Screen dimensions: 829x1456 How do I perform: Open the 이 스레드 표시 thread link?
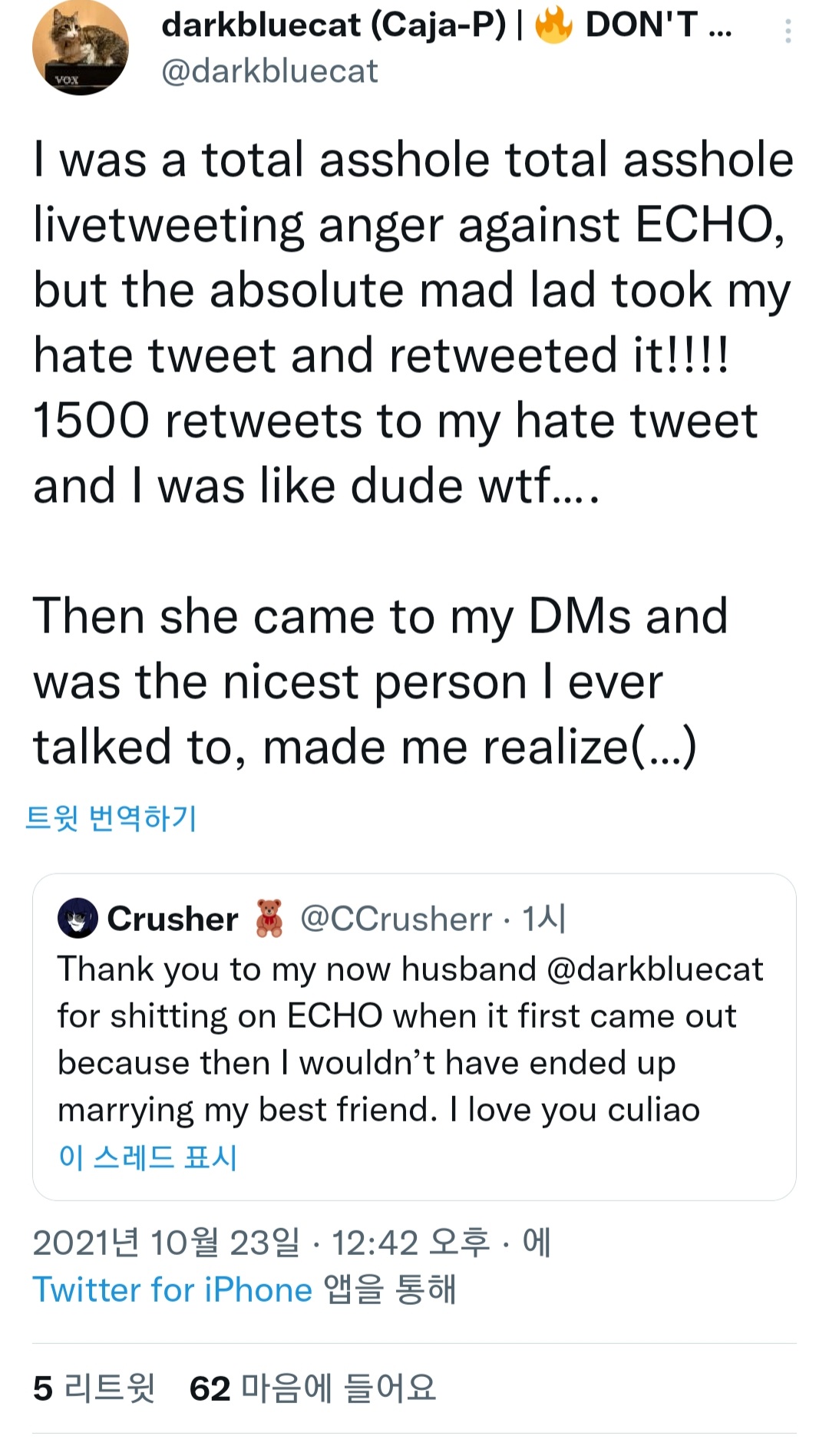tap(148, 1157)
